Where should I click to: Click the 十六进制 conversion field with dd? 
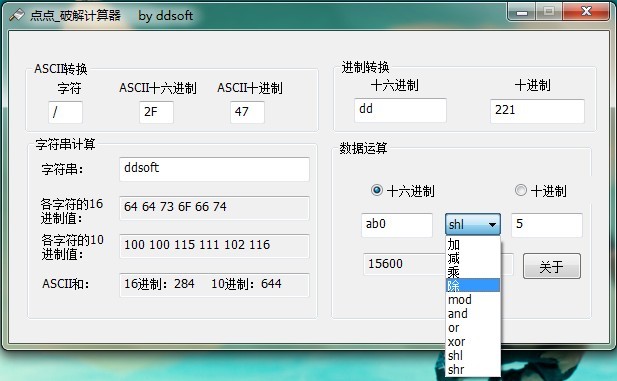[400, 110]
